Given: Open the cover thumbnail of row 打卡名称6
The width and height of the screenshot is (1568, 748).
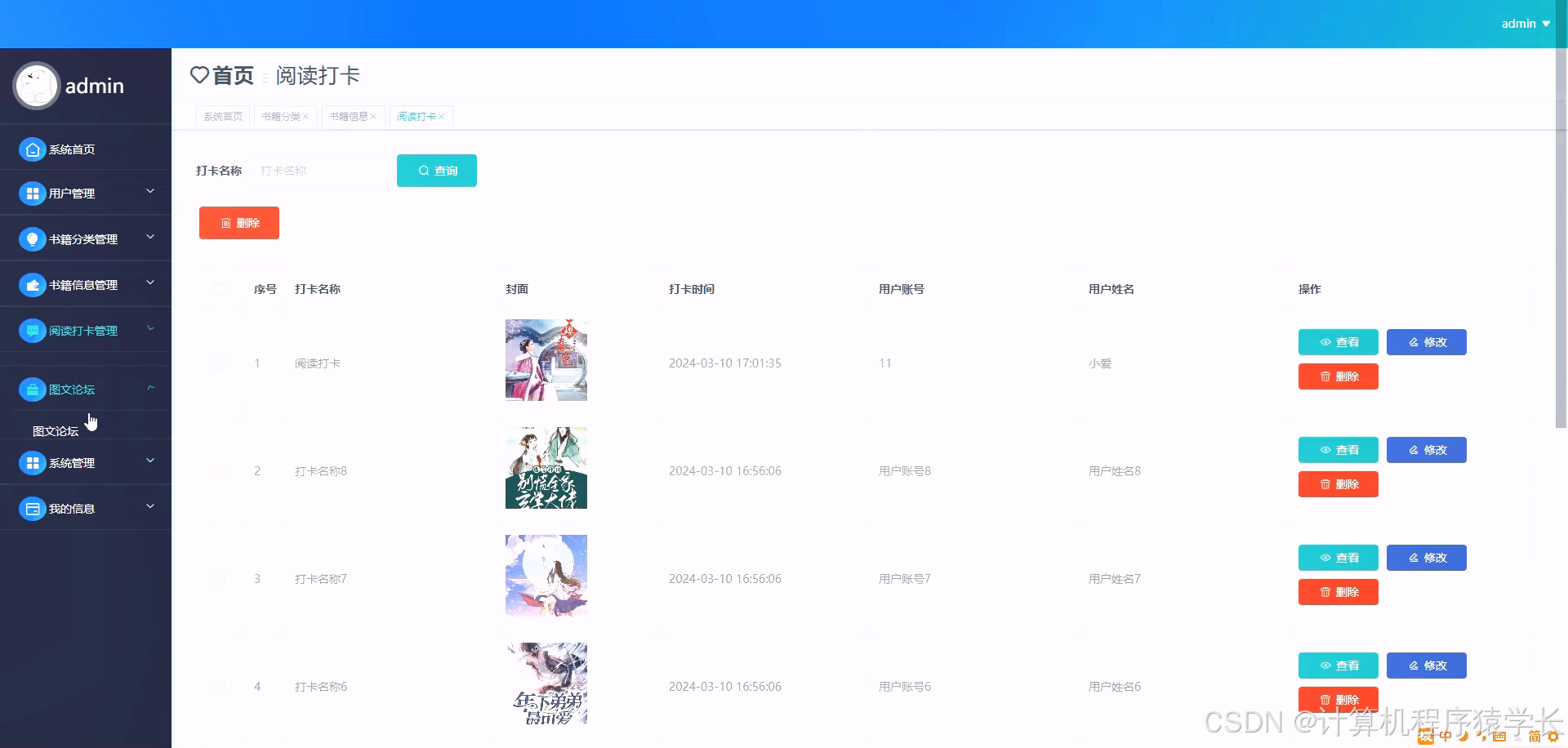Looking at the screenshot, I should (x=546, y=683).
